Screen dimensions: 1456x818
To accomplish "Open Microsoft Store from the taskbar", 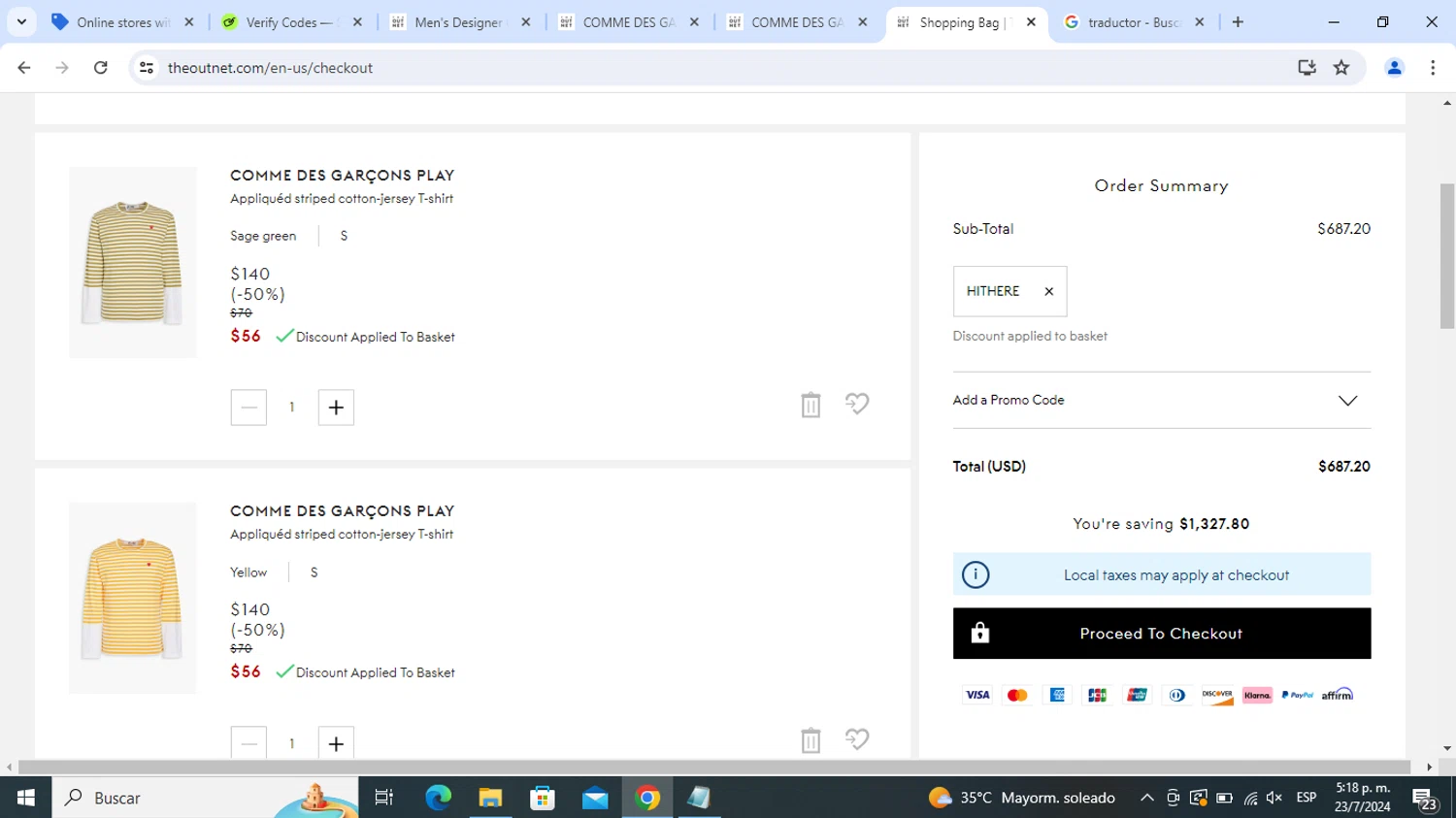I will point(543,798).
